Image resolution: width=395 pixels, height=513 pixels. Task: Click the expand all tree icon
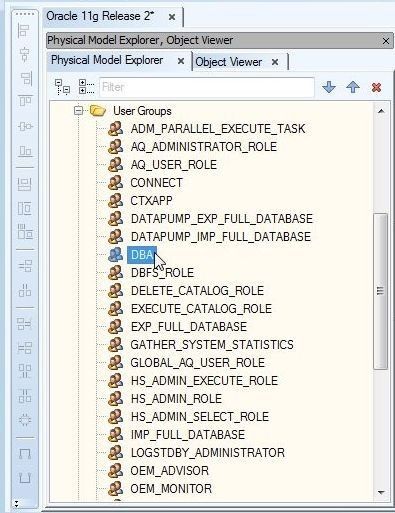86,87
